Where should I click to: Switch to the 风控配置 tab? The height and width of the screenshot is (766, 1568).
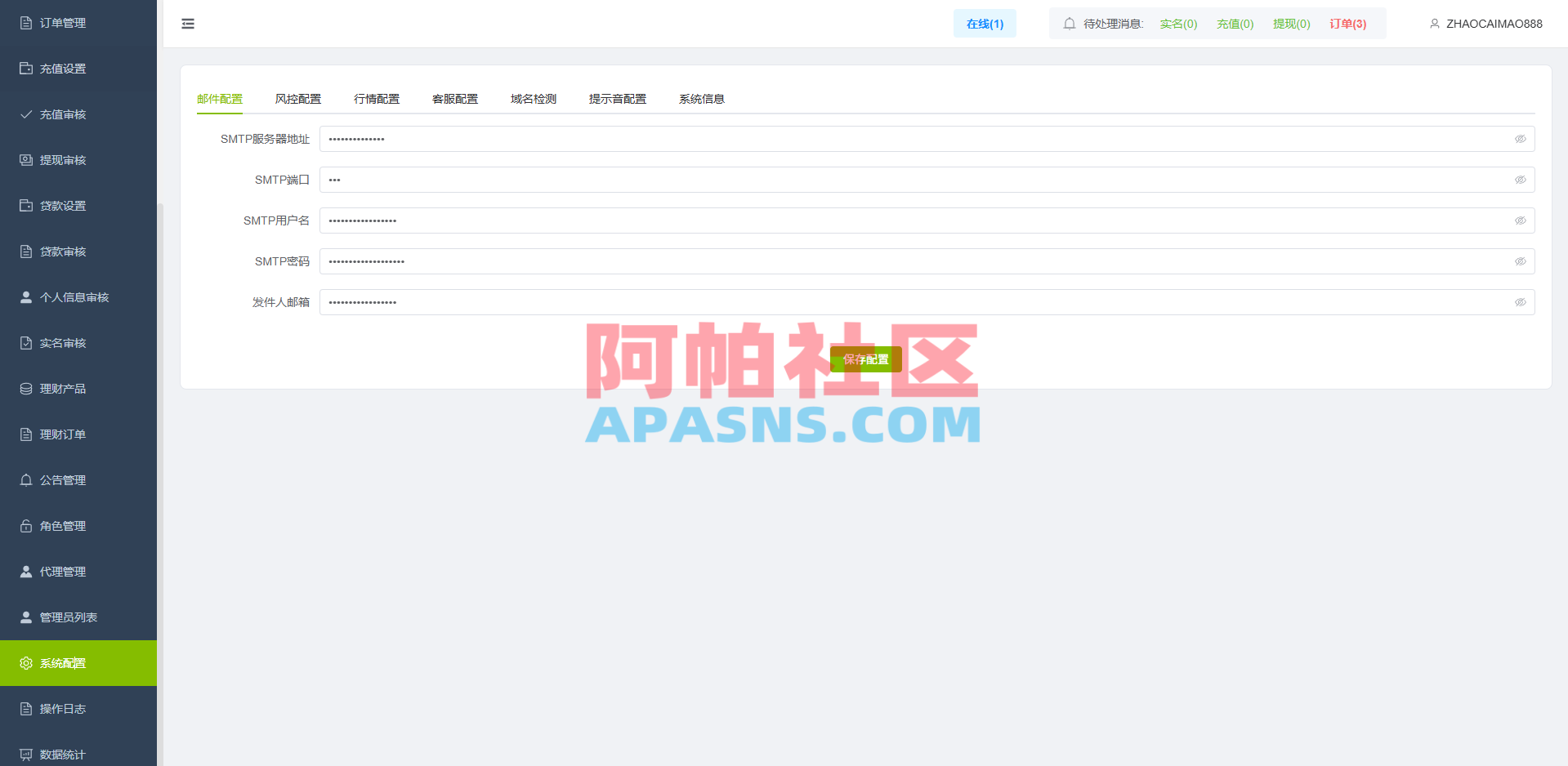point(298,99)
